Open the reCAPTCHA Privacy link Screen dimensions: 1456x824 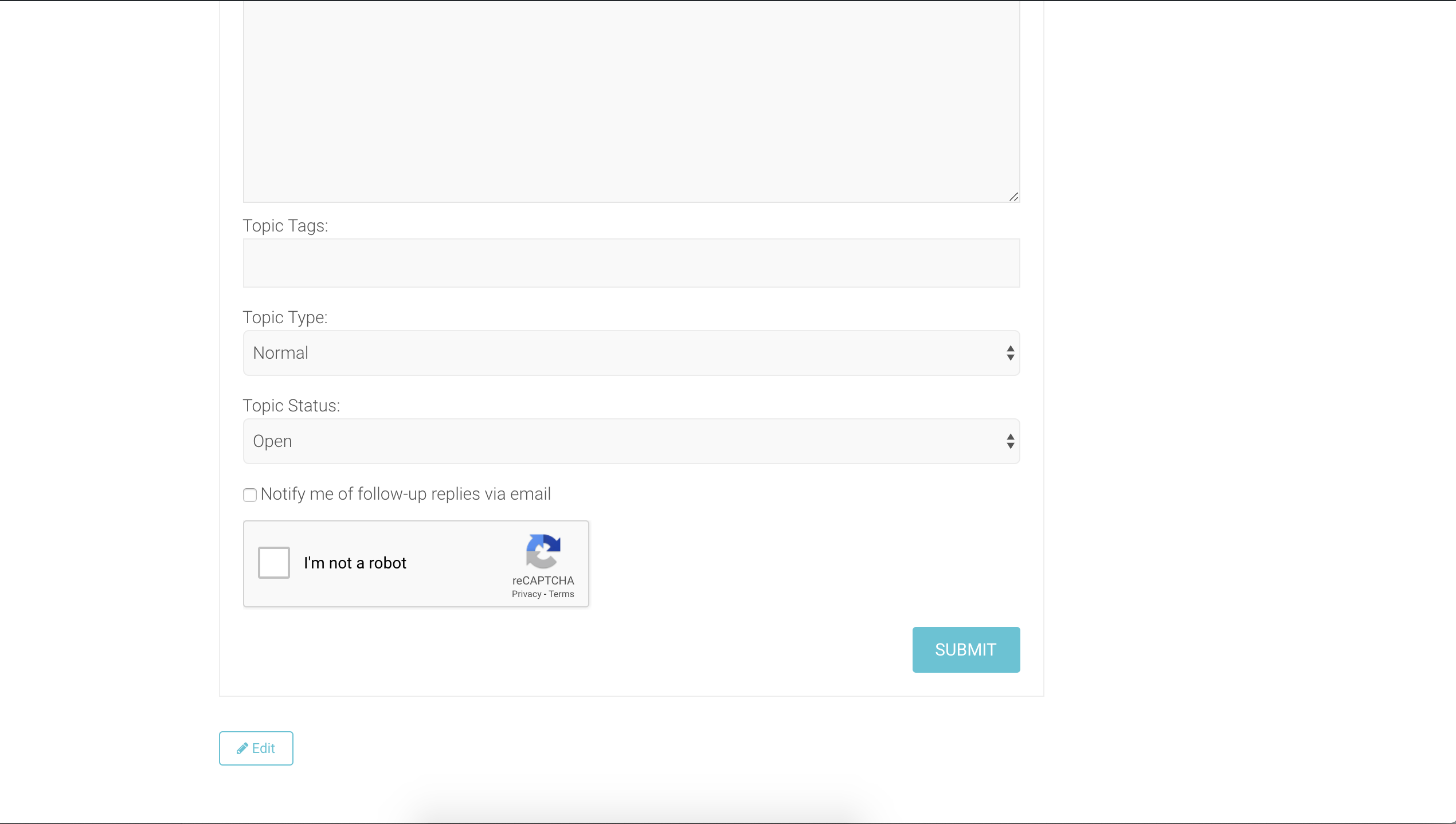526,594
